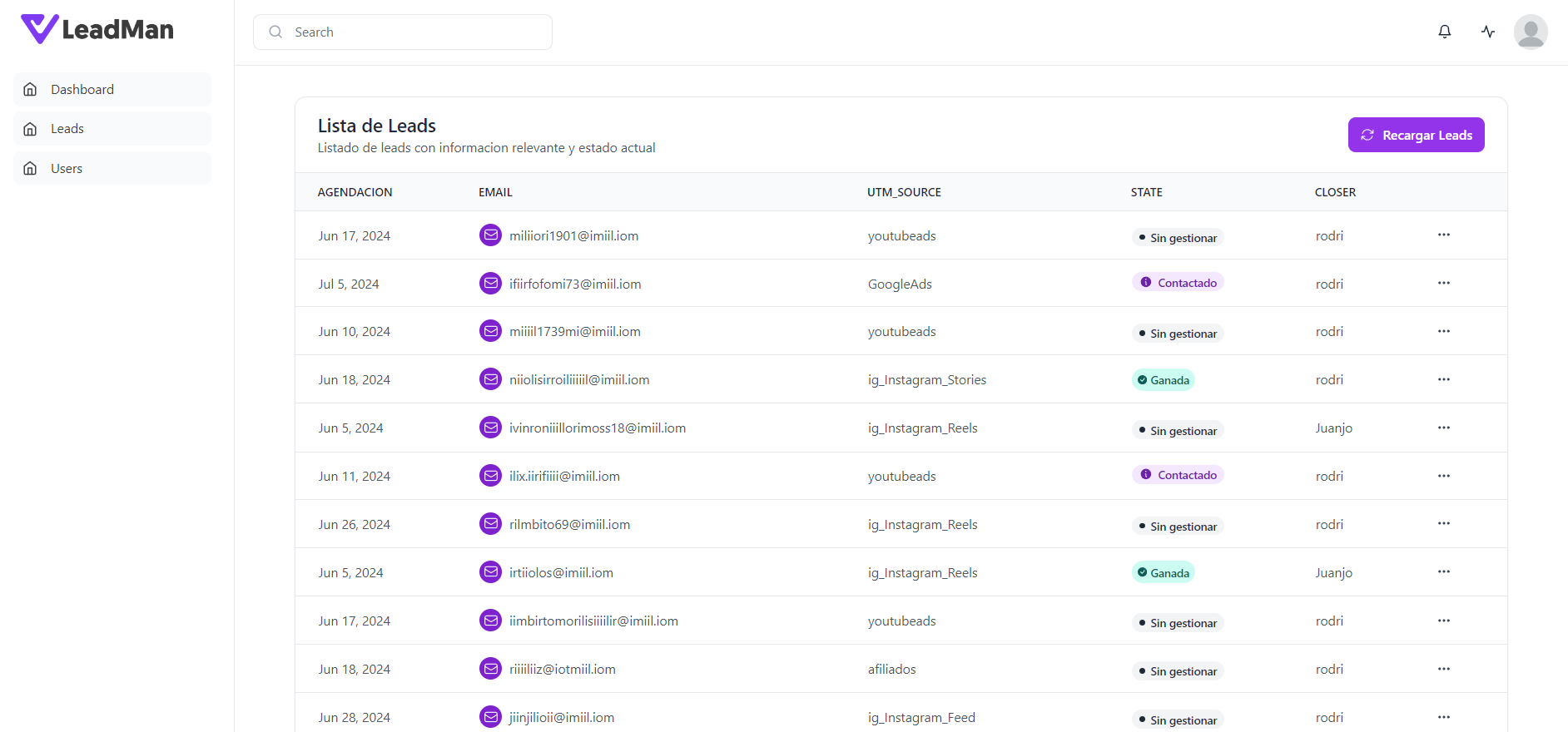The height and width of the screenshot is (732, 1568).
Task: Click the EMAIL column header
Action: pyautogui.click(x=495, y=192)
